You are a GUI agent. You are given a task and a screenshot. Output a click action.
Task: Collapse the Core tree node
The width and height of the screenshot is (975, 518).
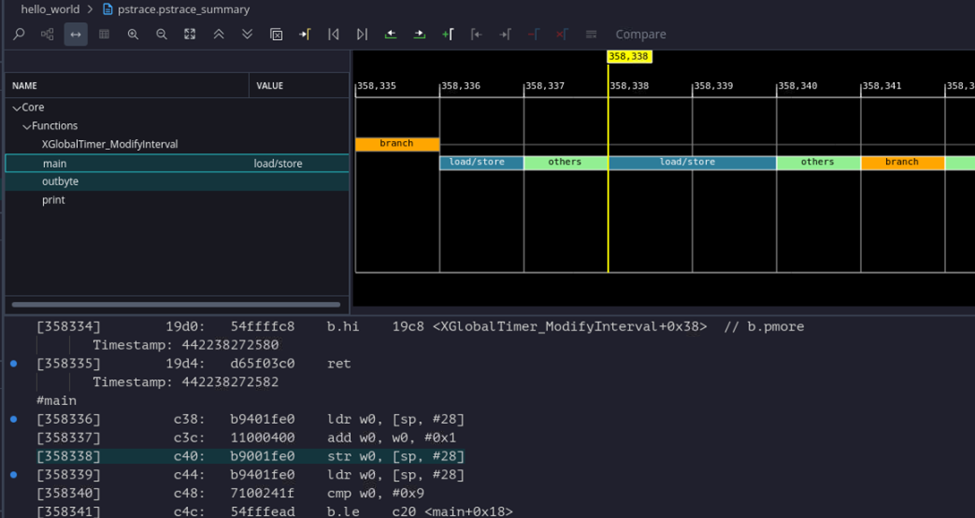[17, 108]
